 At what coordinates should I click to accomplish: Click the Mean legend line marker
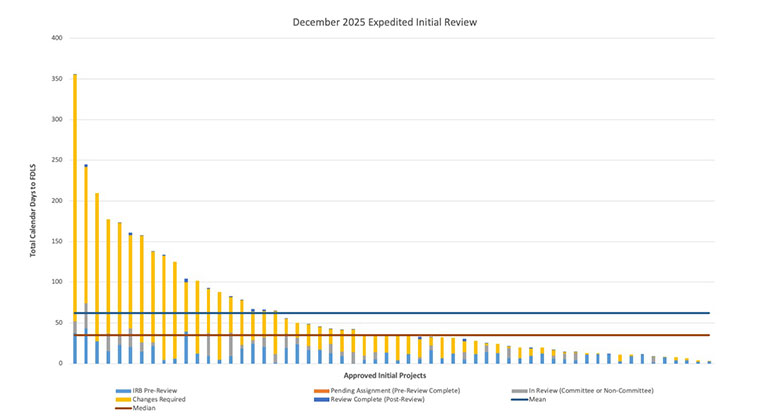pos(520,399)
